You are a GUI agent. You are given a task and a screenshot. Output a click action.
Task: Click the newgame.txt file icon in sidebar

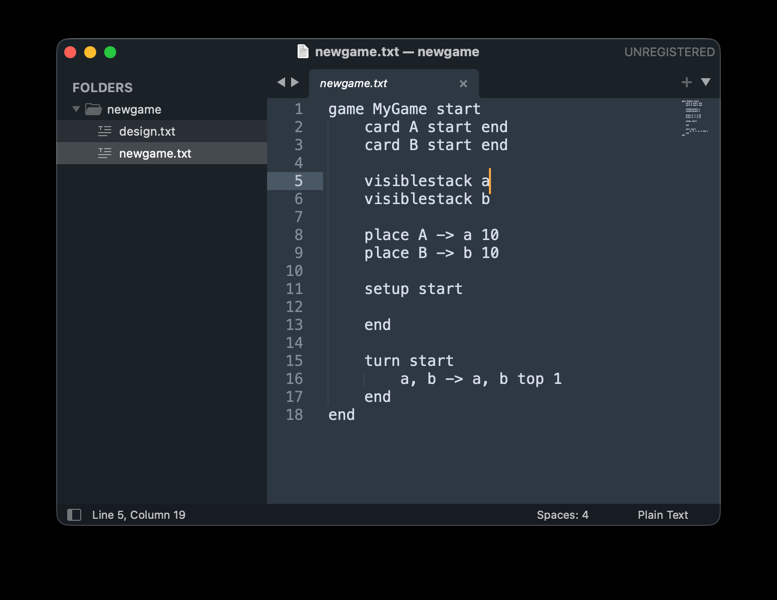pos(105,153)
